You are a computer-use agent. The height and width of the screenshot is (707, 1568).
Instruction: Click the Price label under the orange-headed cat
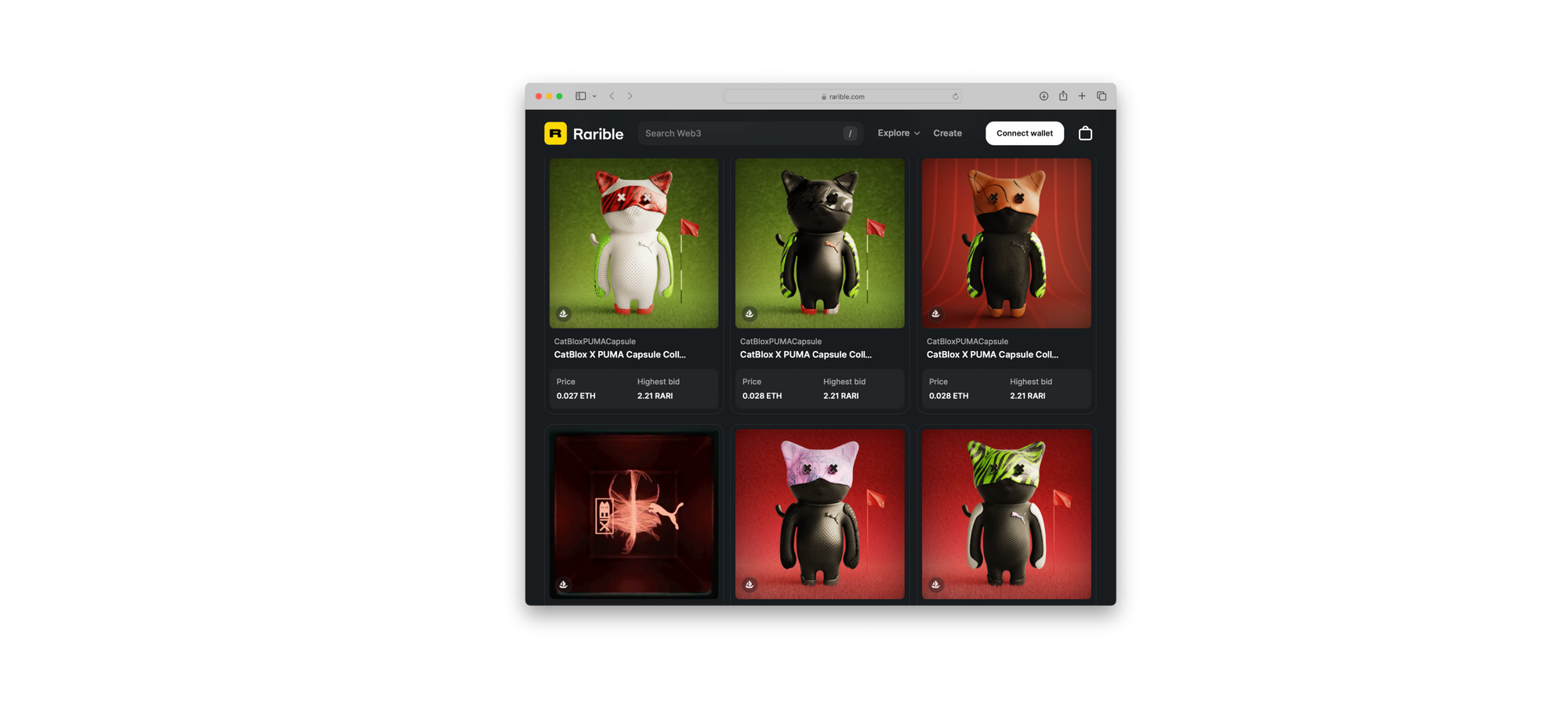click(938, 382)
